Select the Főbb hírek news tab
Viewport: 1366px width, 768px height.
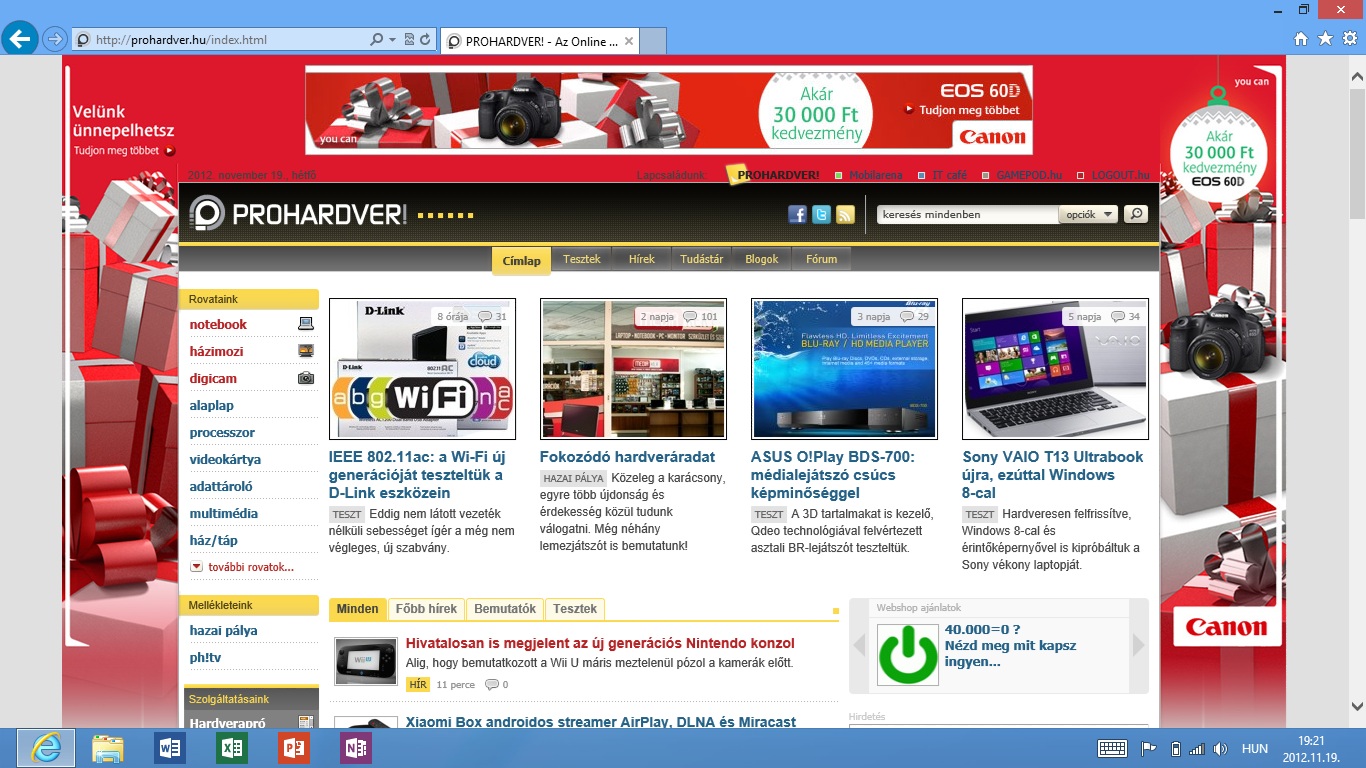(x=426, y=609)
